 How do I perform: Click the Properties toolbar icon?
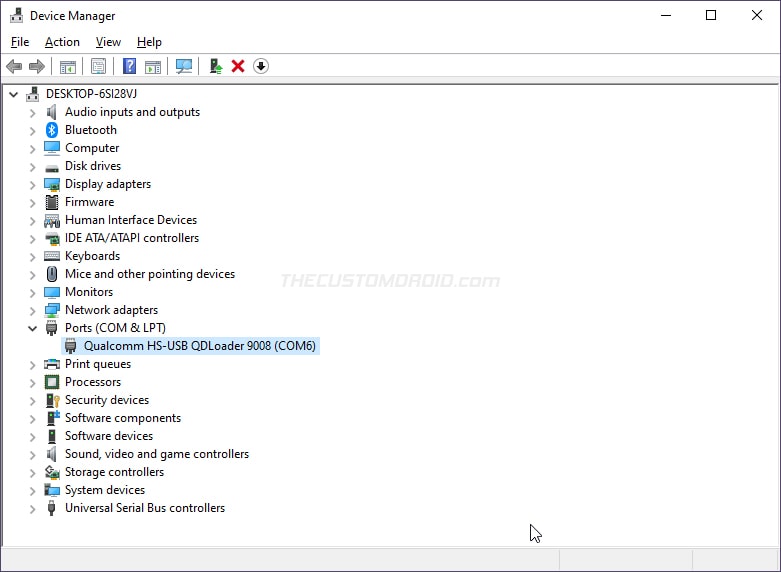[98, 66]
